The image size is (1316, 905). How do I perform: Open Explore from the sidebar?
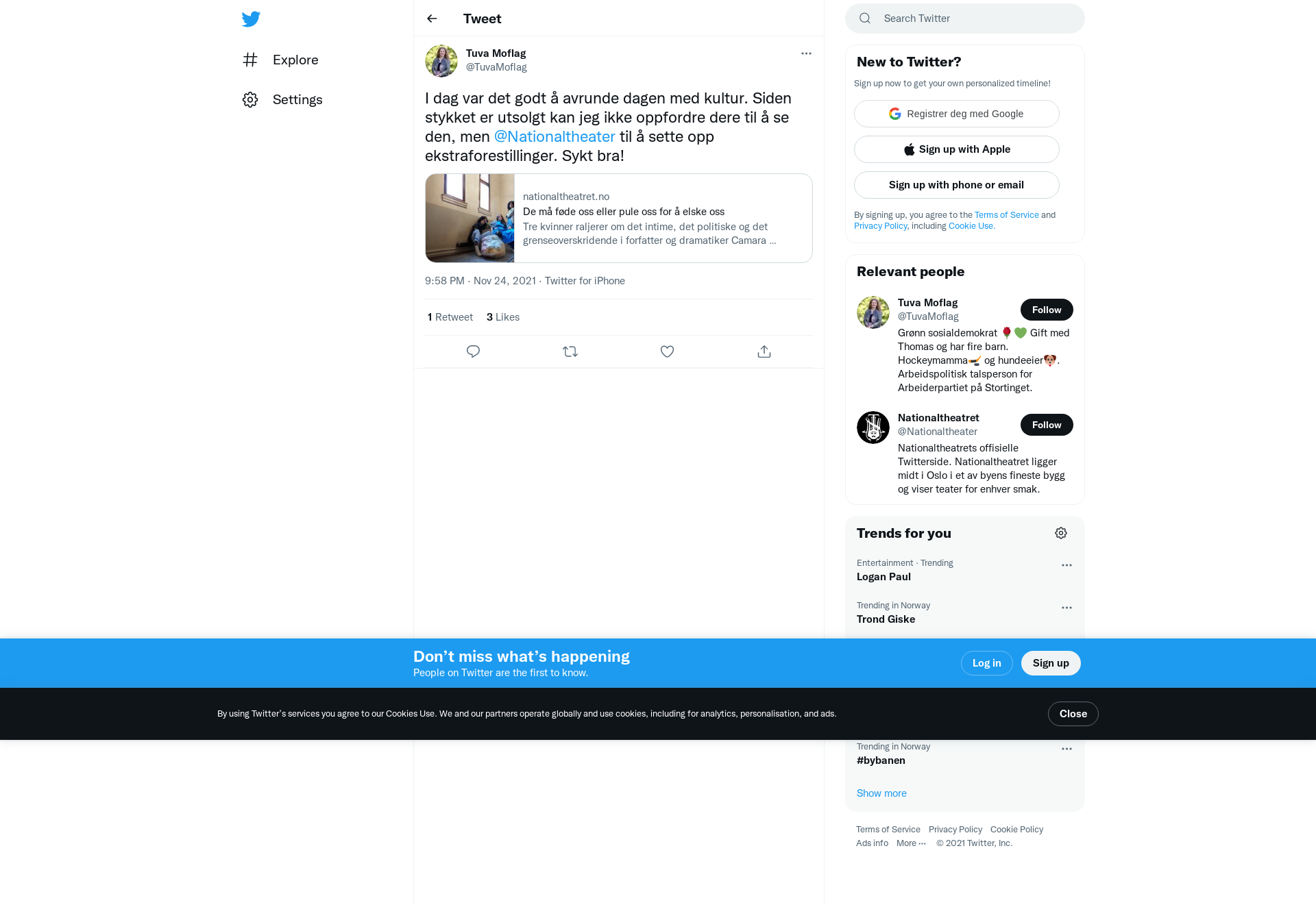(280, 60)
